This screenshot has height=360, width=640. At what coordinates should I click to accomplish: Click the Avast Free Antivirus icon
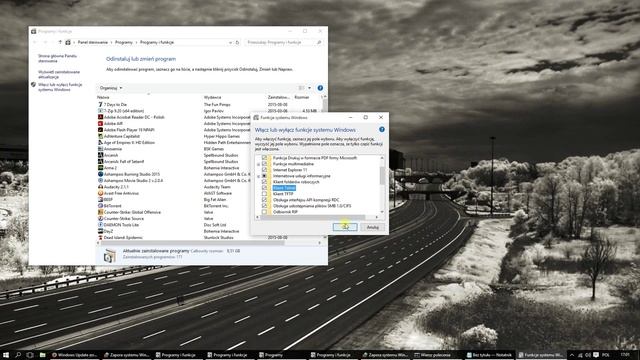coord(100,193)
